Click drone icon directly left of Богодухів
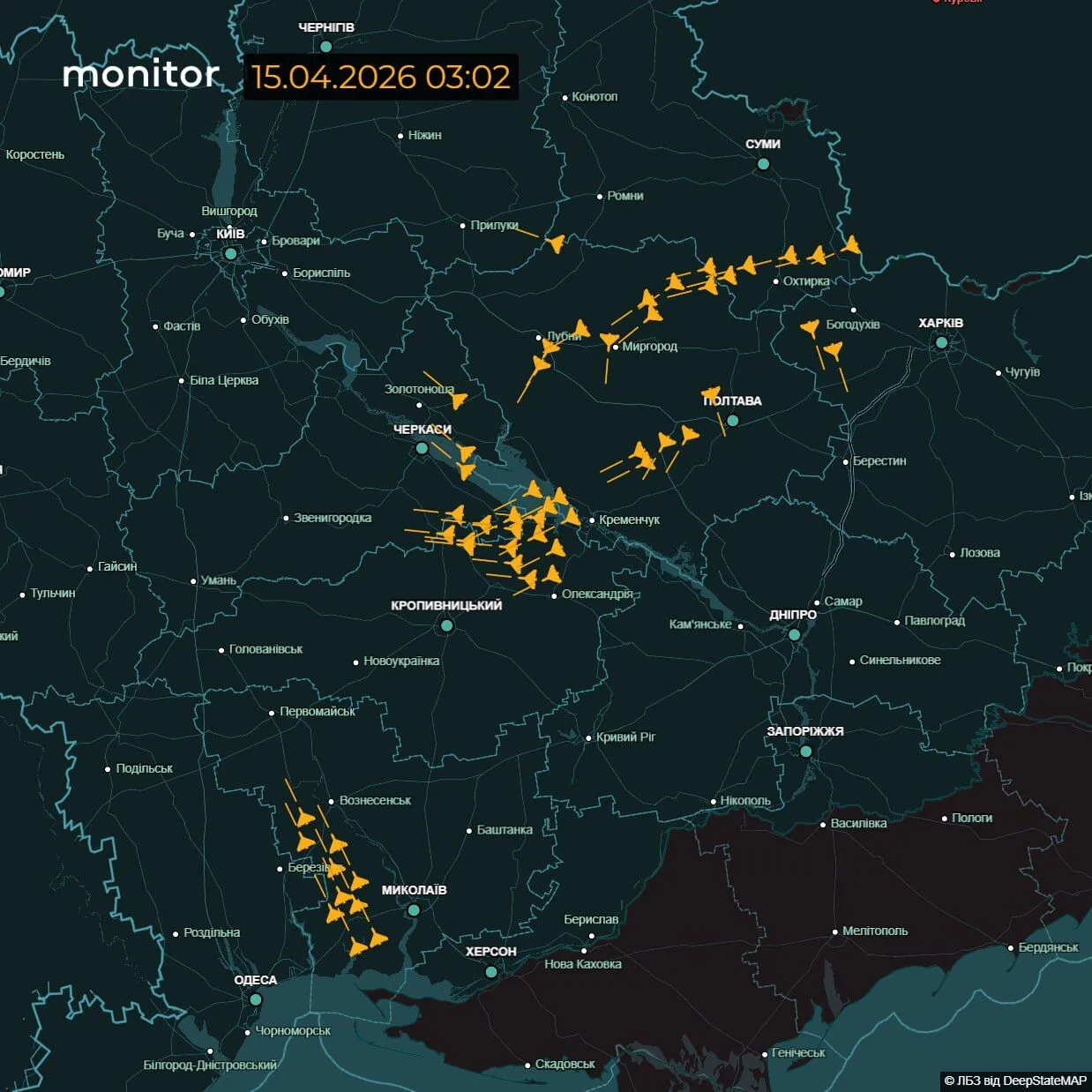Viewport: 1092px width, 1092px height. coord(811,329)
